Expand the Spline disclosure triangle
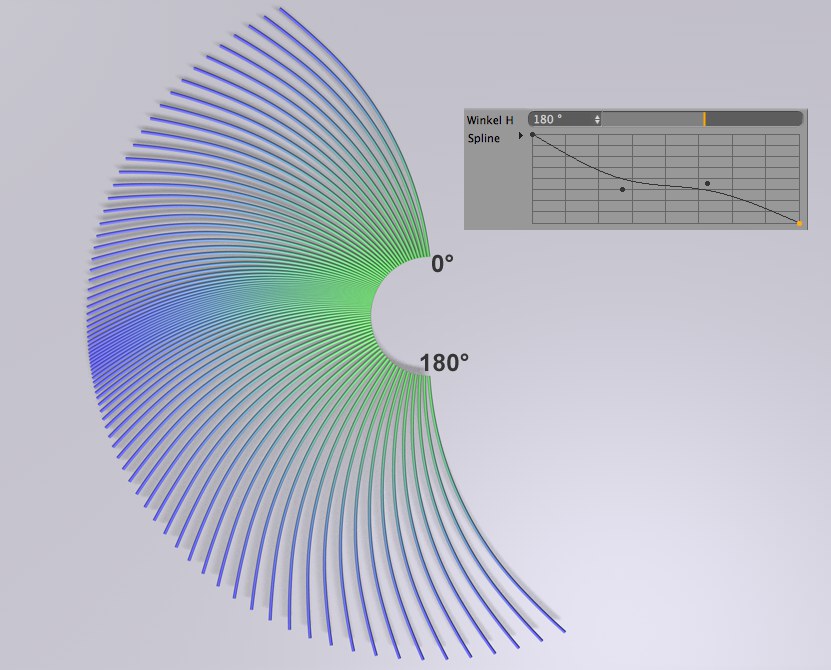Image resolution: width=831 pixels, height=670 pixels. pos(520,135)
